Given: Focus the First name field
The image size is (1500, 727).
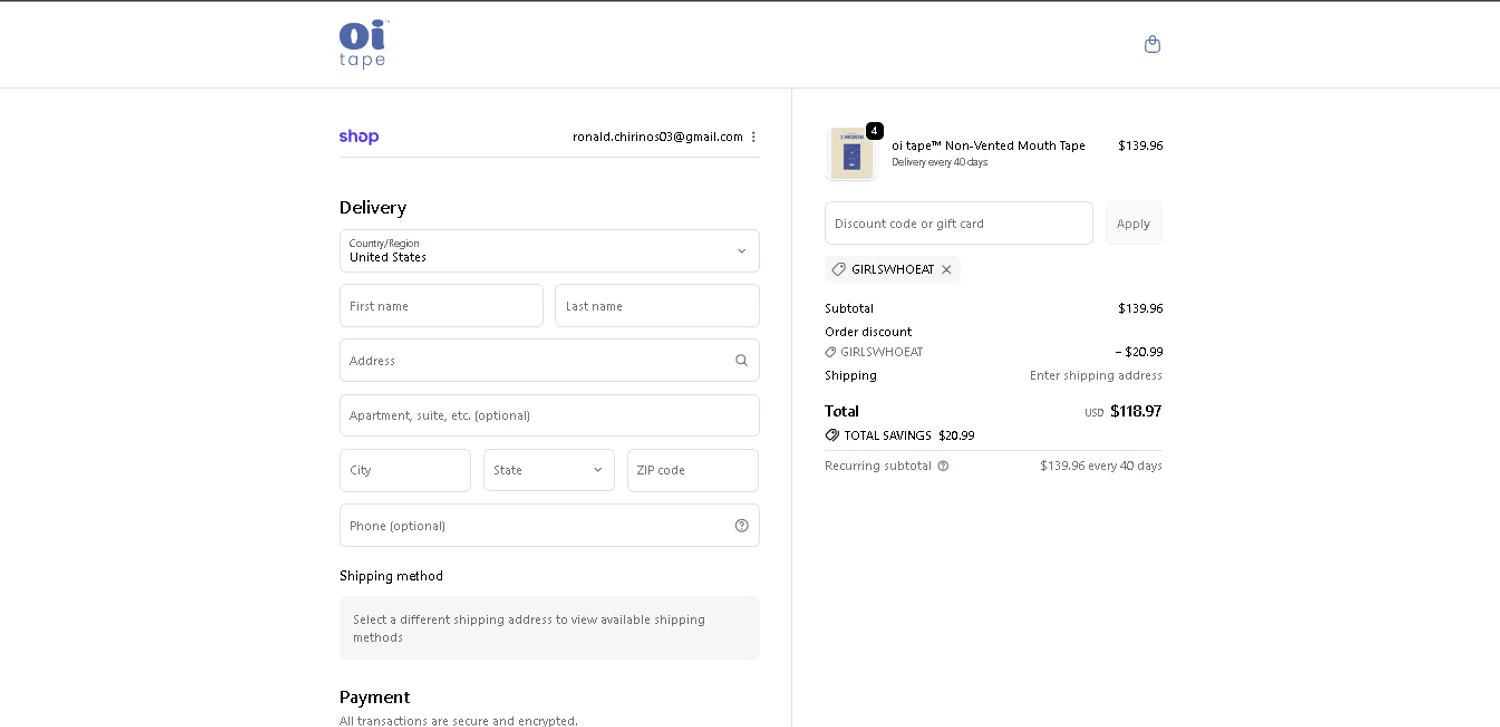Looking at the screenshot, I should (x=441, y=306).
